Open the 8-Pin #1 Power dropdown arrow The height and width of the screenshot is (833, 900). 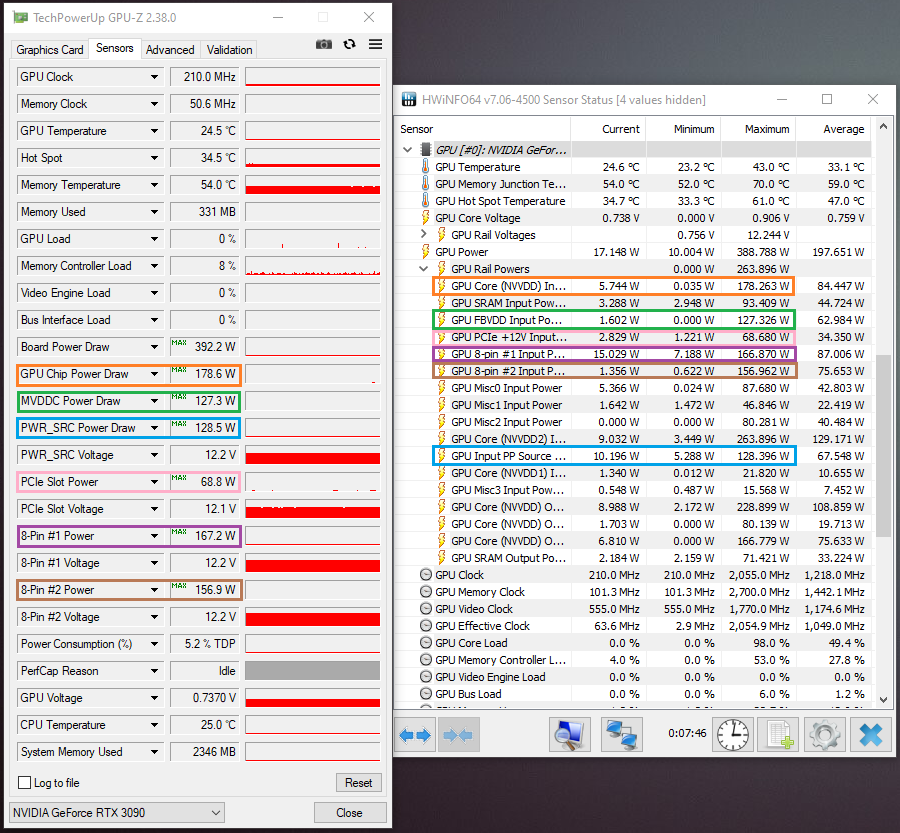click(x=154, y=535)
